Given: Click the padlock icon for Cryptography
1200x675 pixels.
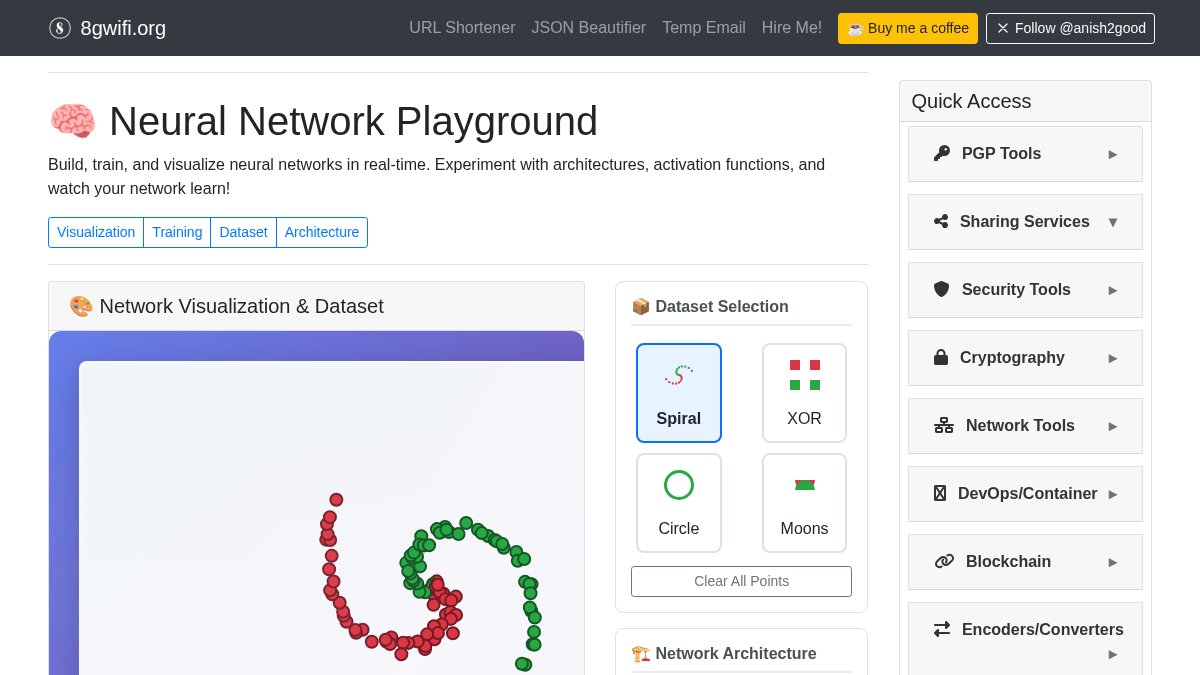Looking at the screenshot, I should click(941, 357).
